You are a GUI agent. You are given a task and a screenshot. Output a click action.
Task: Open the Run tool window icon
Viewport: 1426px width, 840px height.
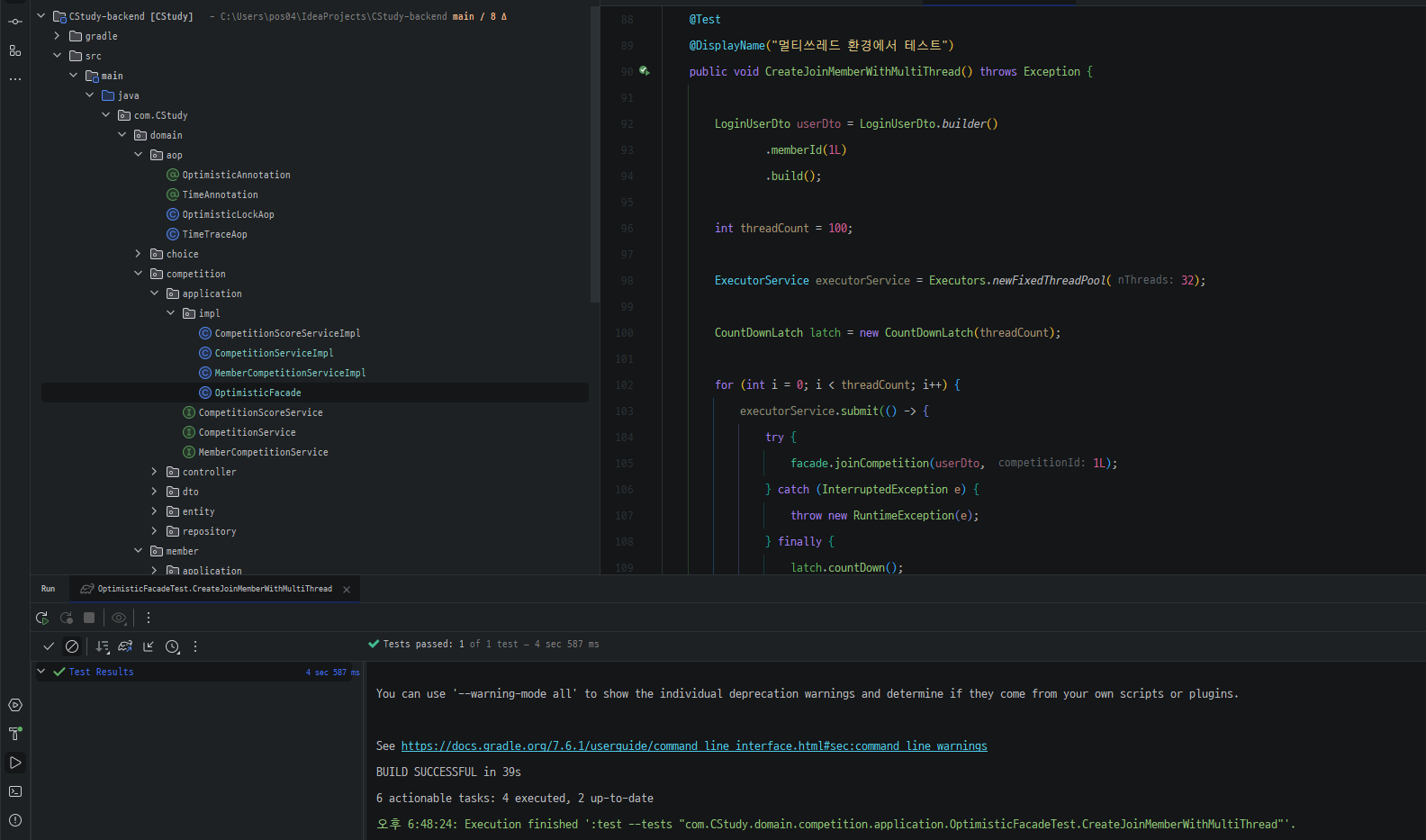pyautogui.click(x=15, y=763)
